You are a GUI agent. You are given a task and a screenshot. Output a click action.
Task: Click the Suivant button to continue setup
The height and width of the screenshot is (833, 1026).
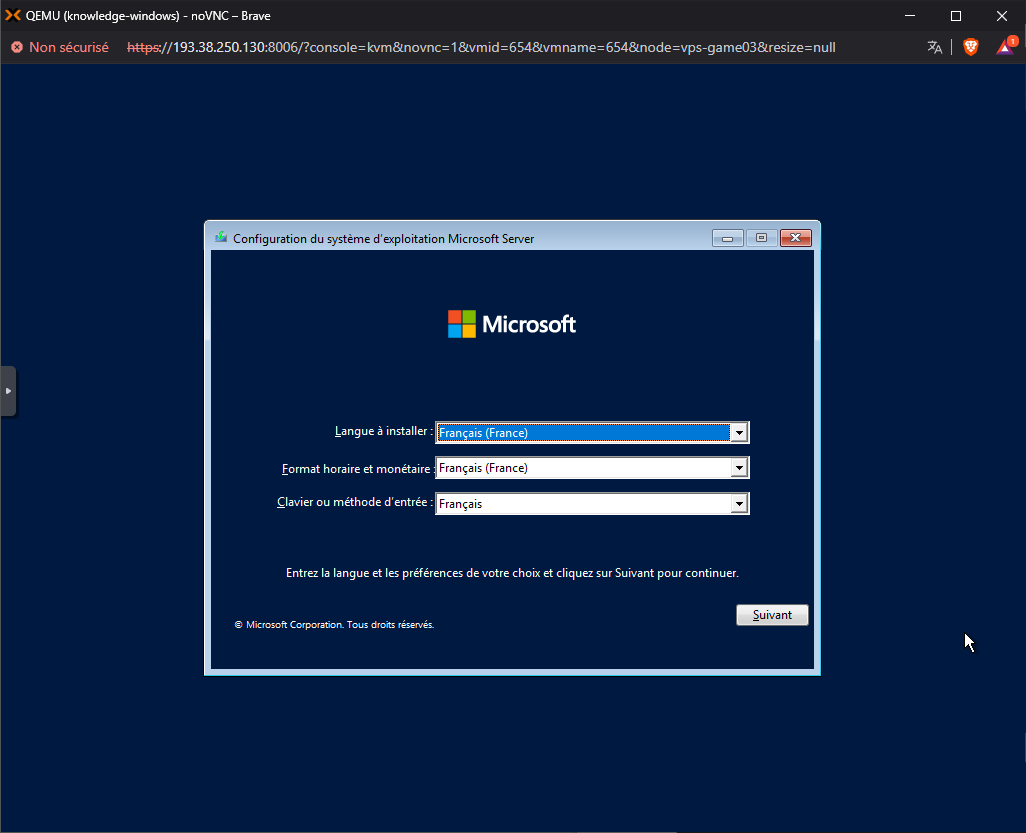[x=772, y=615]
